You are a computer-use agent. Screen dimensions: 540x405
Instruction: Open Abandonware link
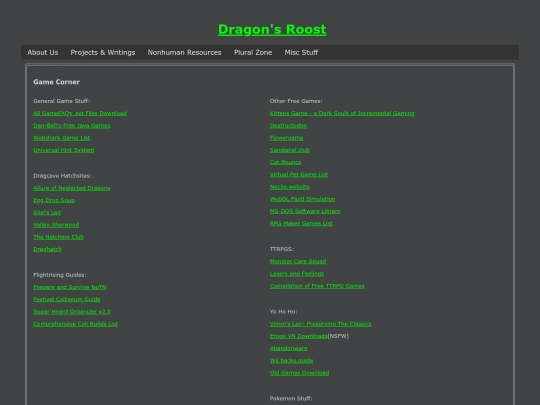tap(289, 349)
